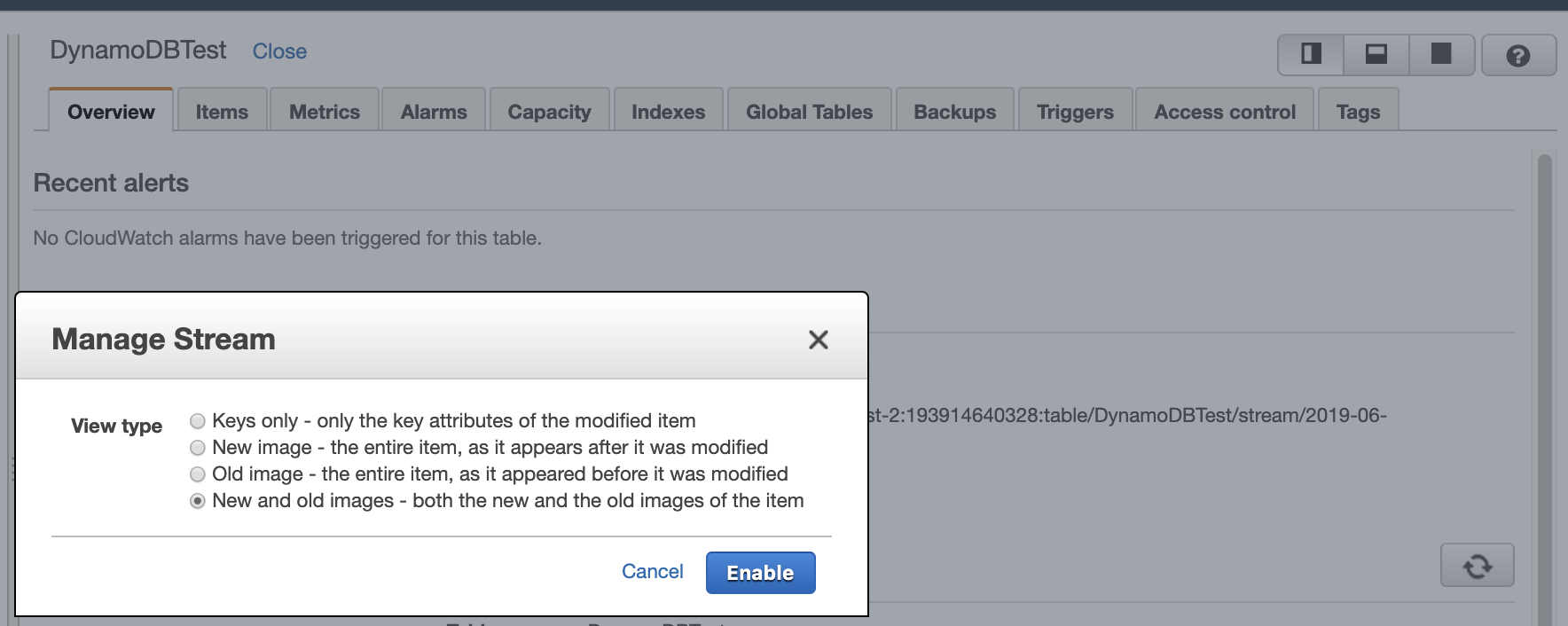The height and width of the screenshot is (626, 1568).
Task: Click the Cancel link in dialog
Action: coord(652,572)
